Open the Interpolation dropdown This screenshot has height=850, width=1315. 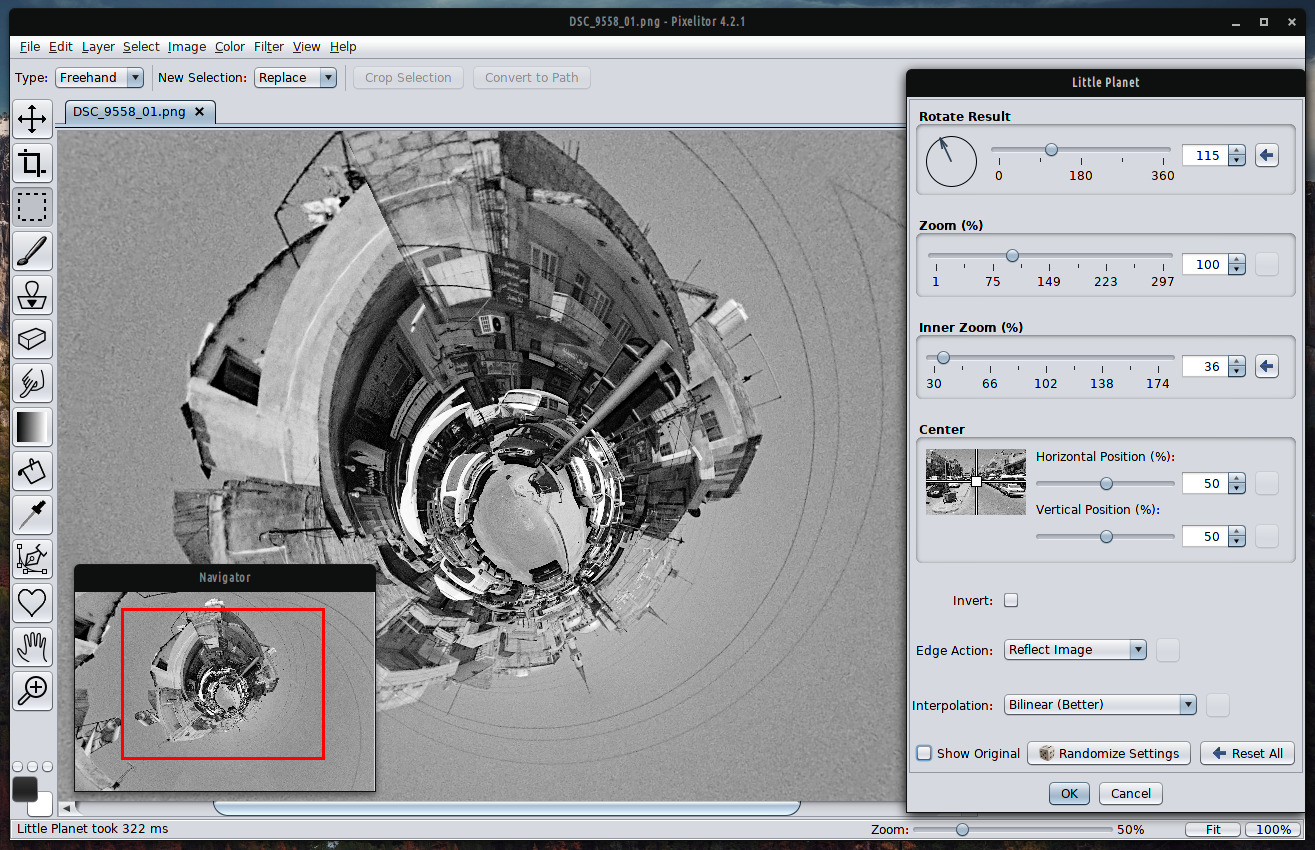pos(1100,705)
